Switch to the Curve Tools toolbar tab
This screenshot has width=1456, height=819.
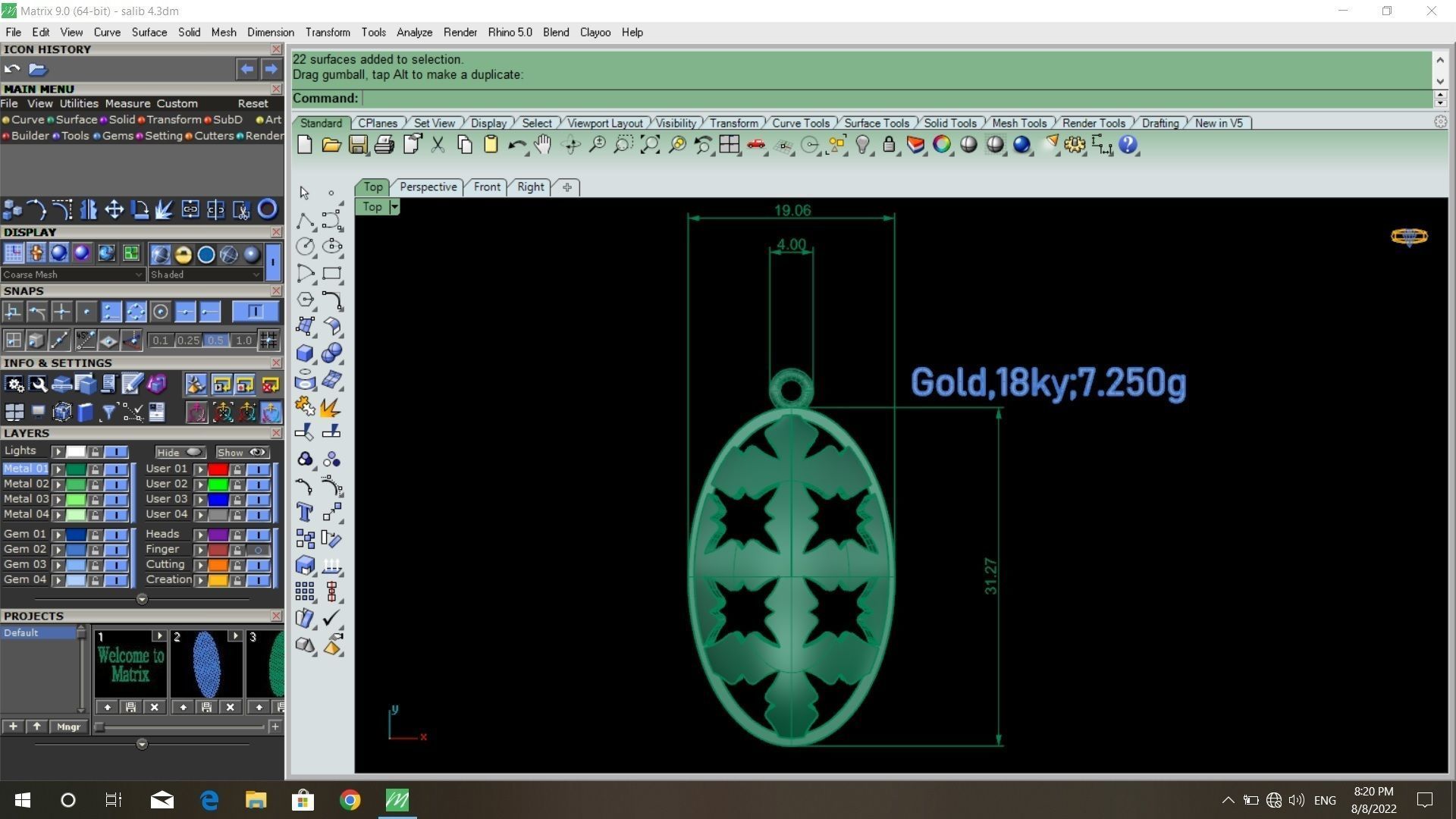tap(801, 123)
